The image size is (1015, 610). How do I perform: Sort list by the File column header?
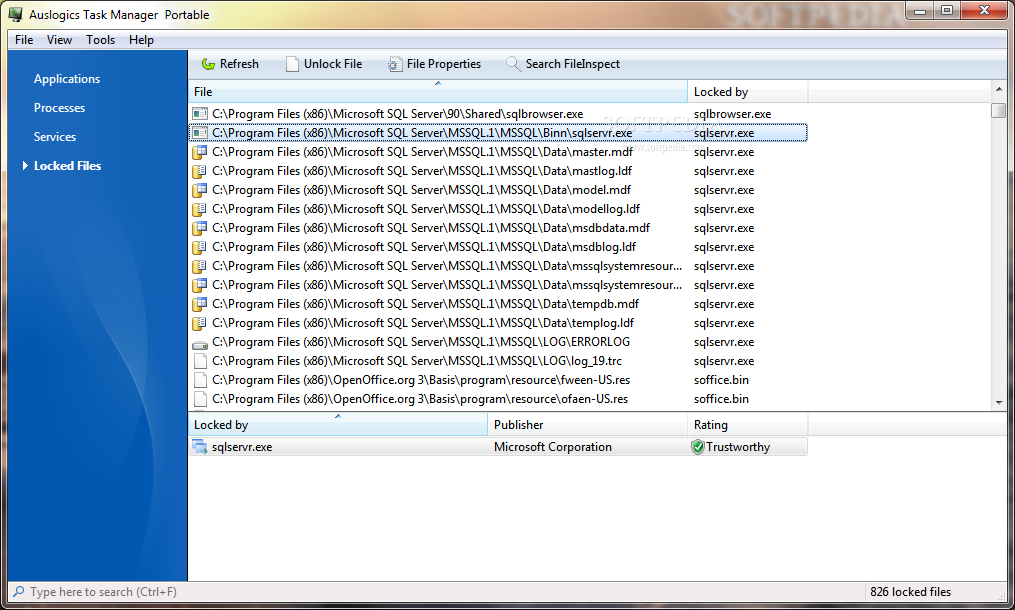pyautogui.click(x=438, y=92)
